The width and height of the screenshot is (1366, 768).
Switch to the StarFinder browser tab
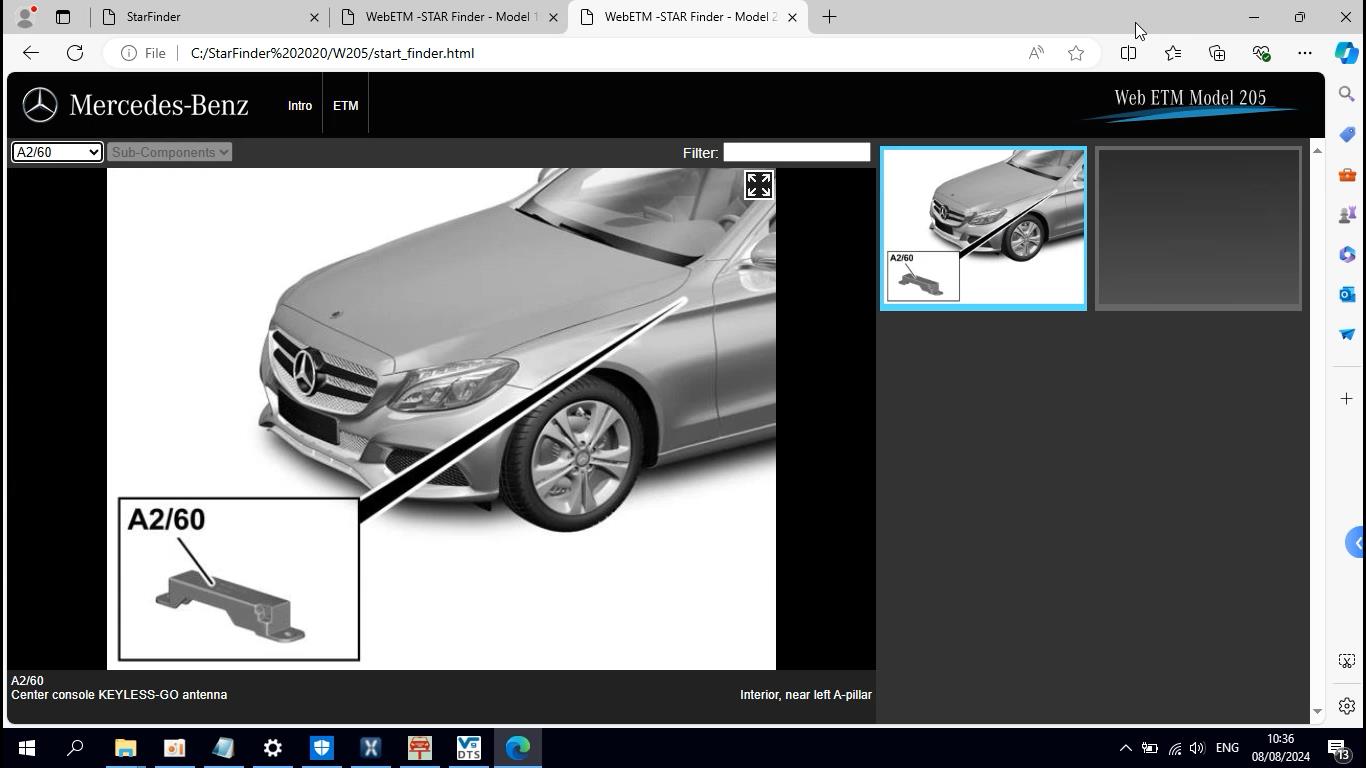point(210,17)
